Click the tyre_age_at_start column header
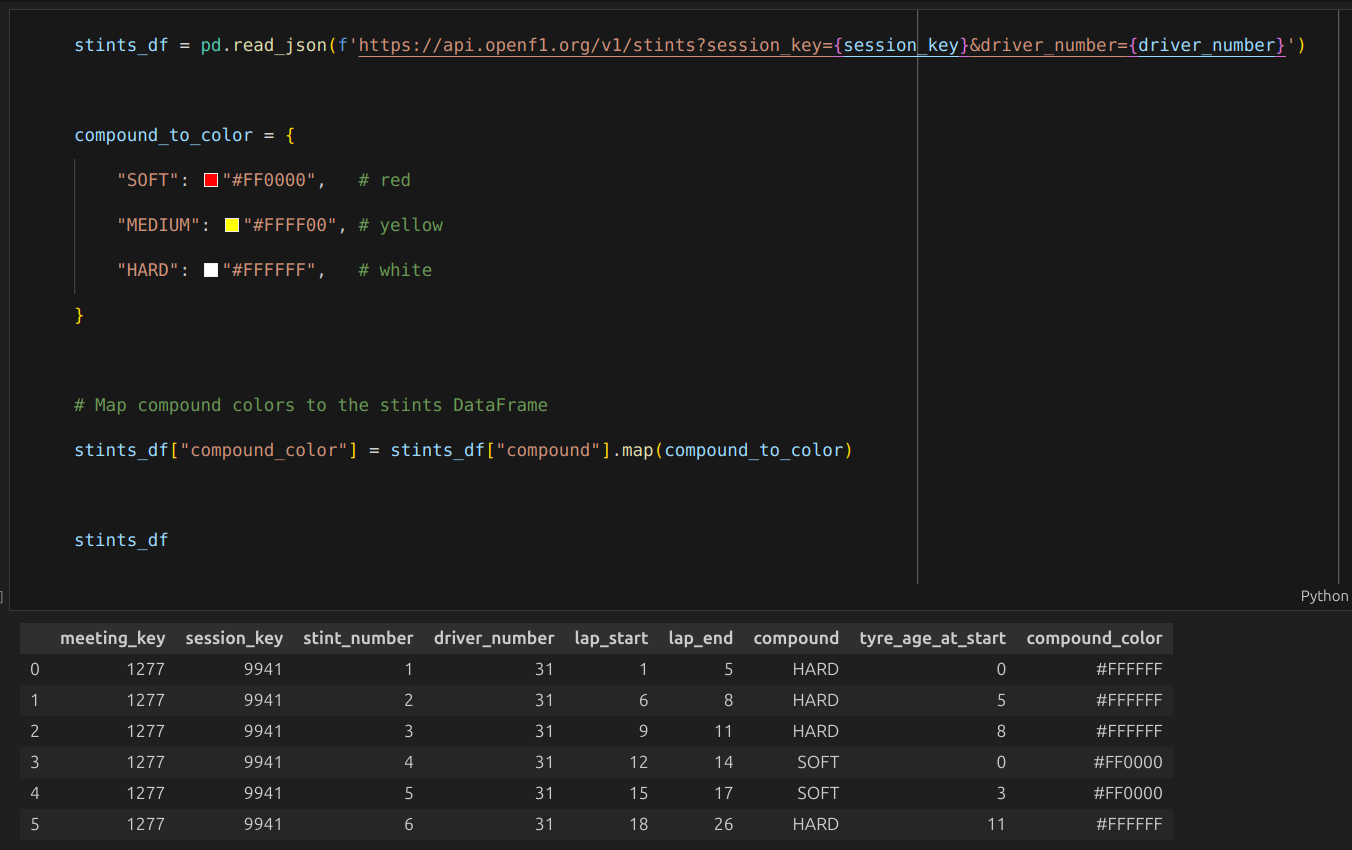Screen dimensions: 1352x850 (x=933, y=638)
